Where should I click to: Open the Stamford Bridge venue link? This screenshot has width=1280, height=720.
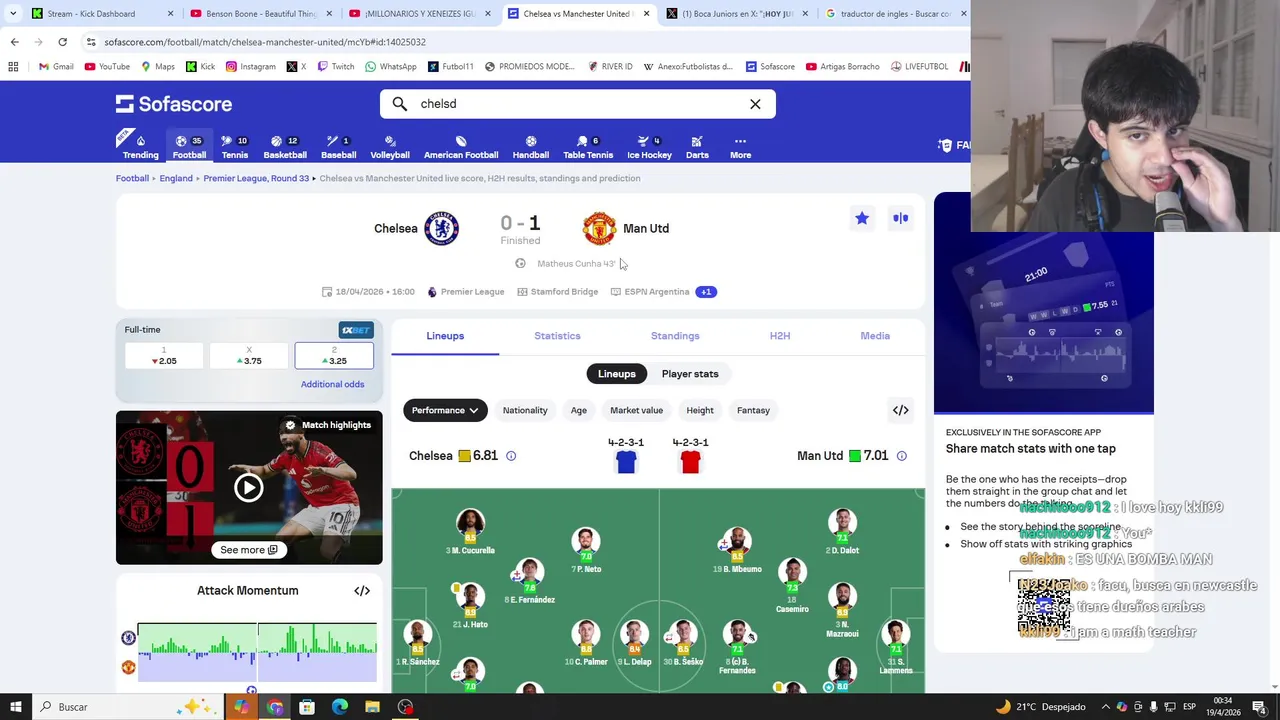[557, 292]
